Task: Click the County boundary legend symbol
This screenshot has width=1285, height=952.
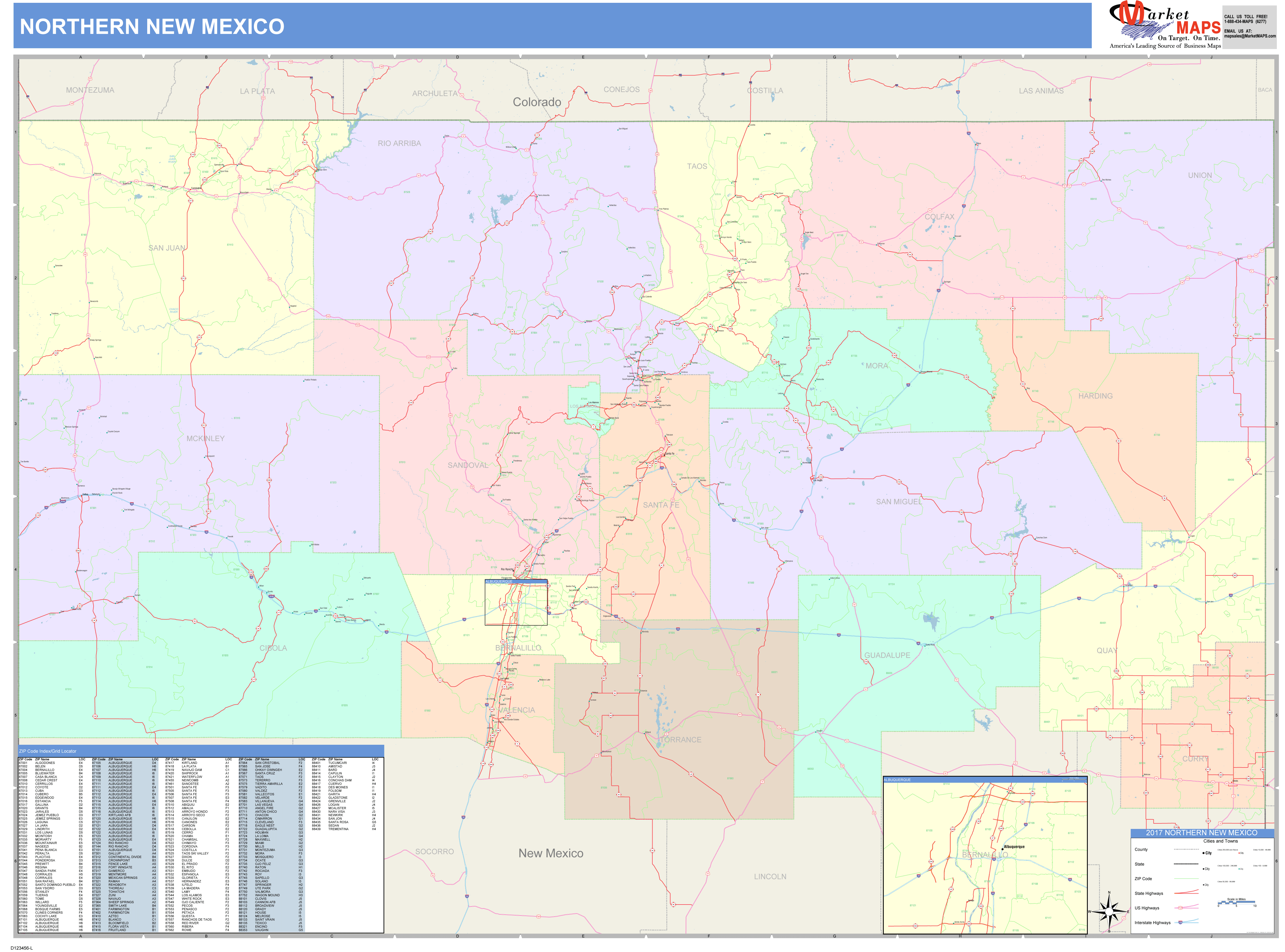Action: tap(1186, 849)
